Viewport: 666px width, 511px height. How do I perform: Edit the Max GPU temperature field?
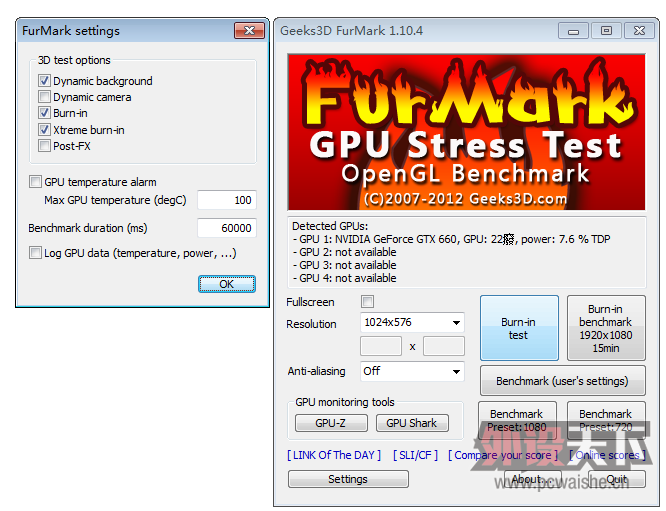227,200
